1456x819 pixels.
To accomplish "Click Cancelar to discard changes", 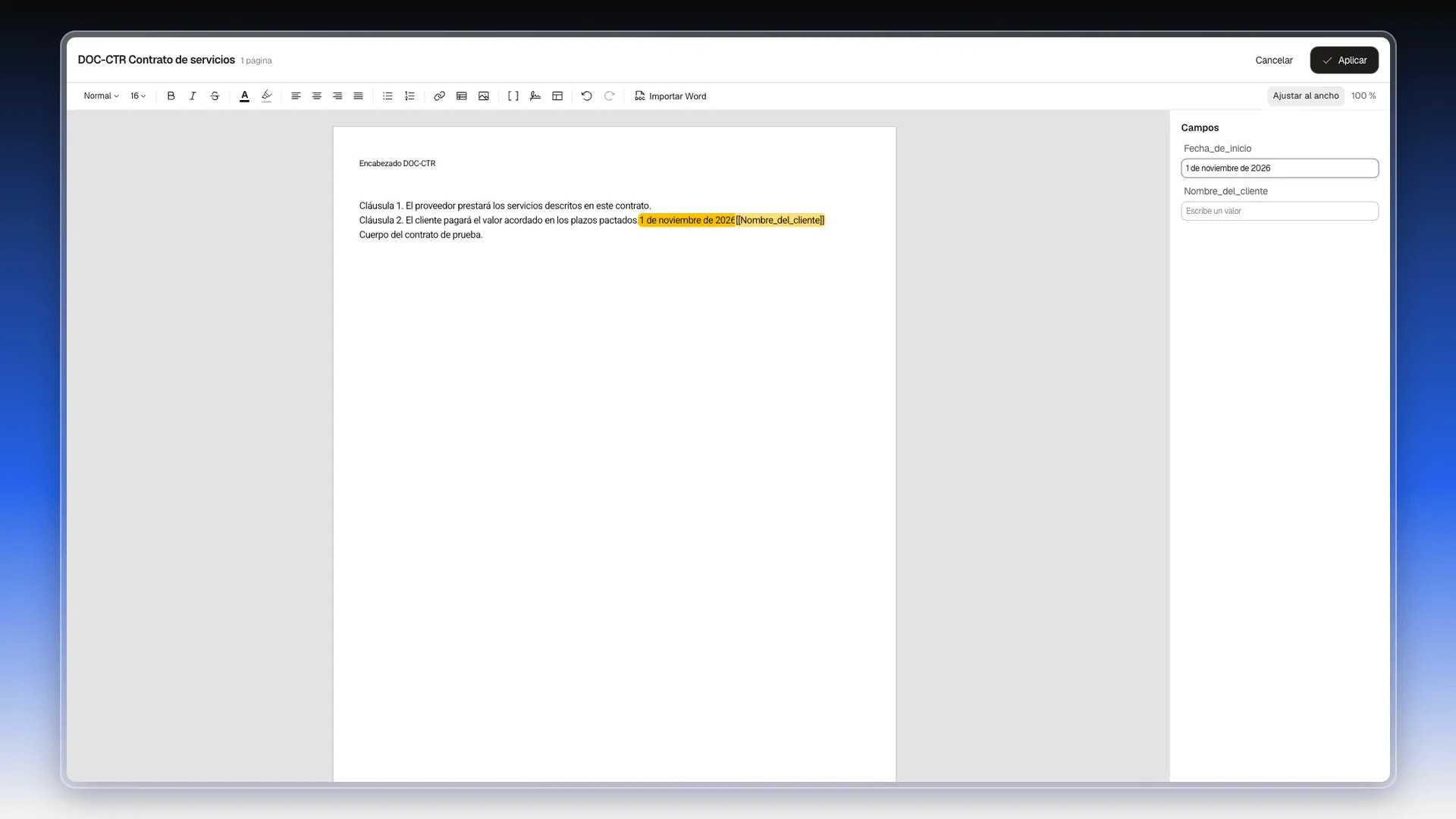I will click(1273, 60).
